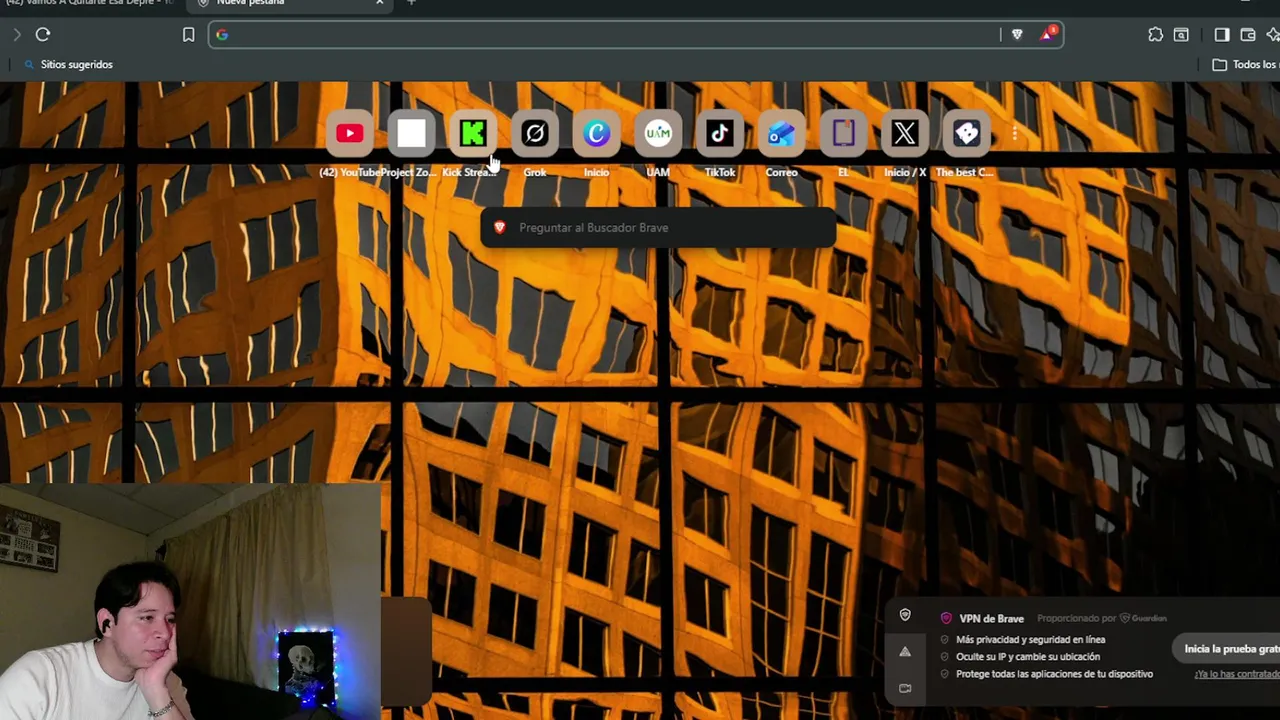Click the VPN de Brave title
Screen dimensions: 1280x720
point(991,619)
